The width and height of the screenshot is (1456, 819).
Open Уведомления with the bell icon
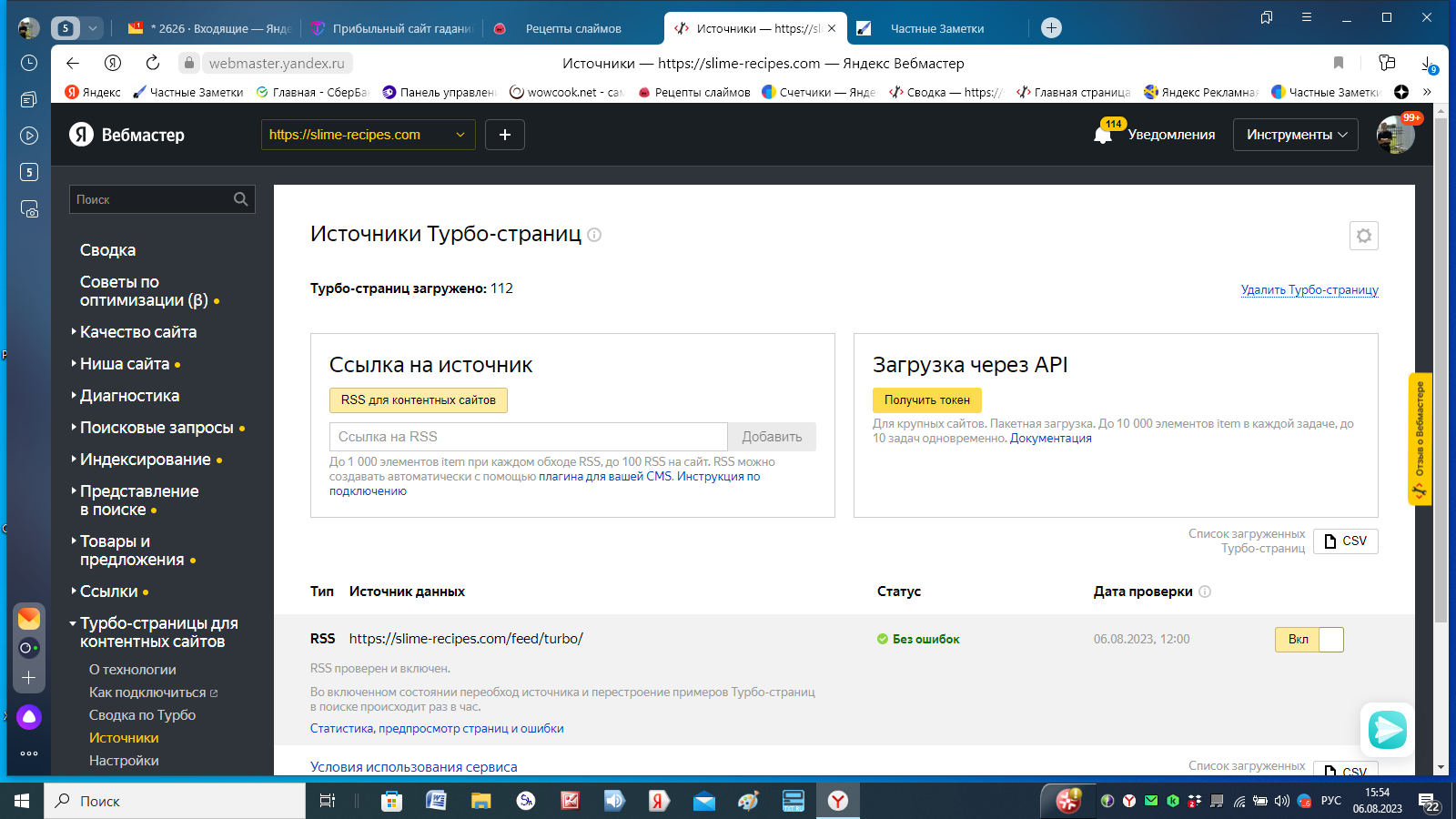[1103, 135]
